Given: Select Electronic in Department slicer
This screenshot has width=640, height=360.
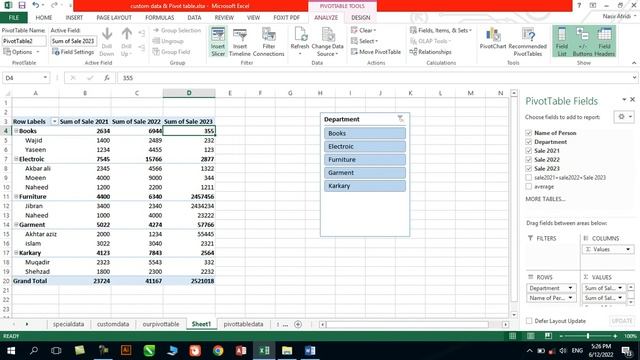Looking at the screenshot, I should click(x=365, y=146).
